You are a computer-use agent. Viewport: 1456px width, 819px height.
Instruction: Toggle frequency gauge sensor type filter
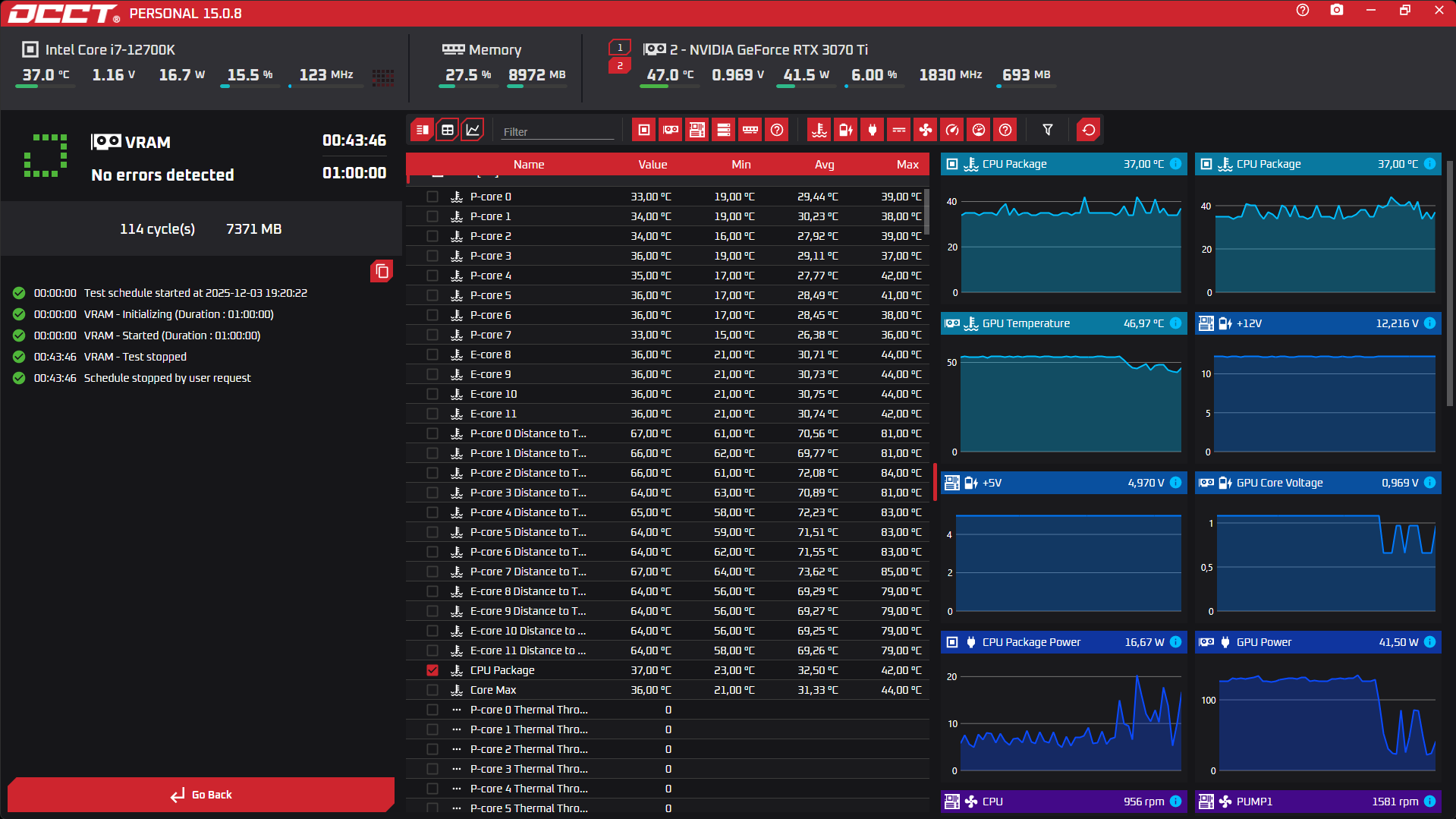pyautogui.click(x=952, y=130)
